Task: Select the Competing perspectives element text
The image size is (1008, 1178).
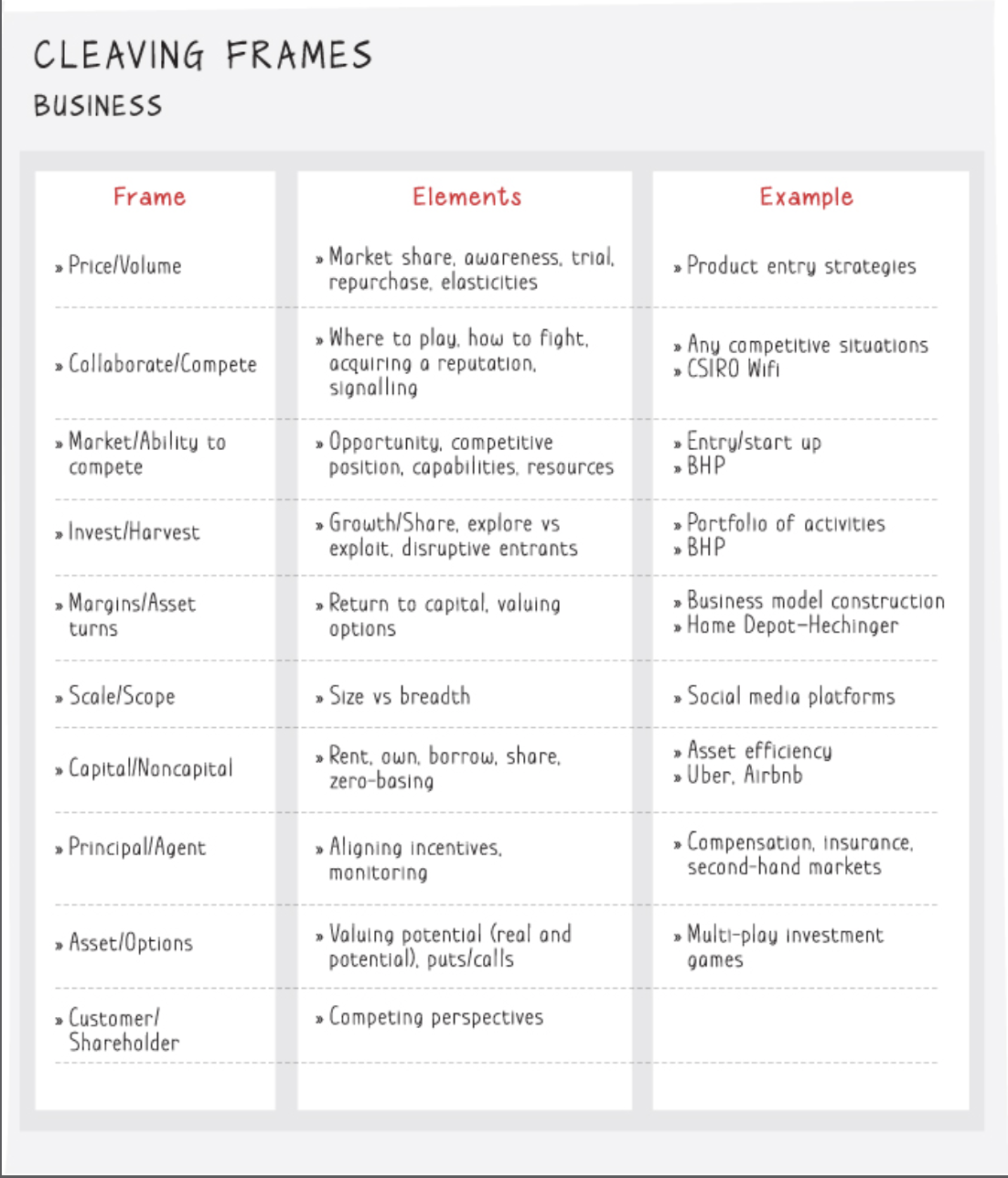Action: tap(436, 1017)
